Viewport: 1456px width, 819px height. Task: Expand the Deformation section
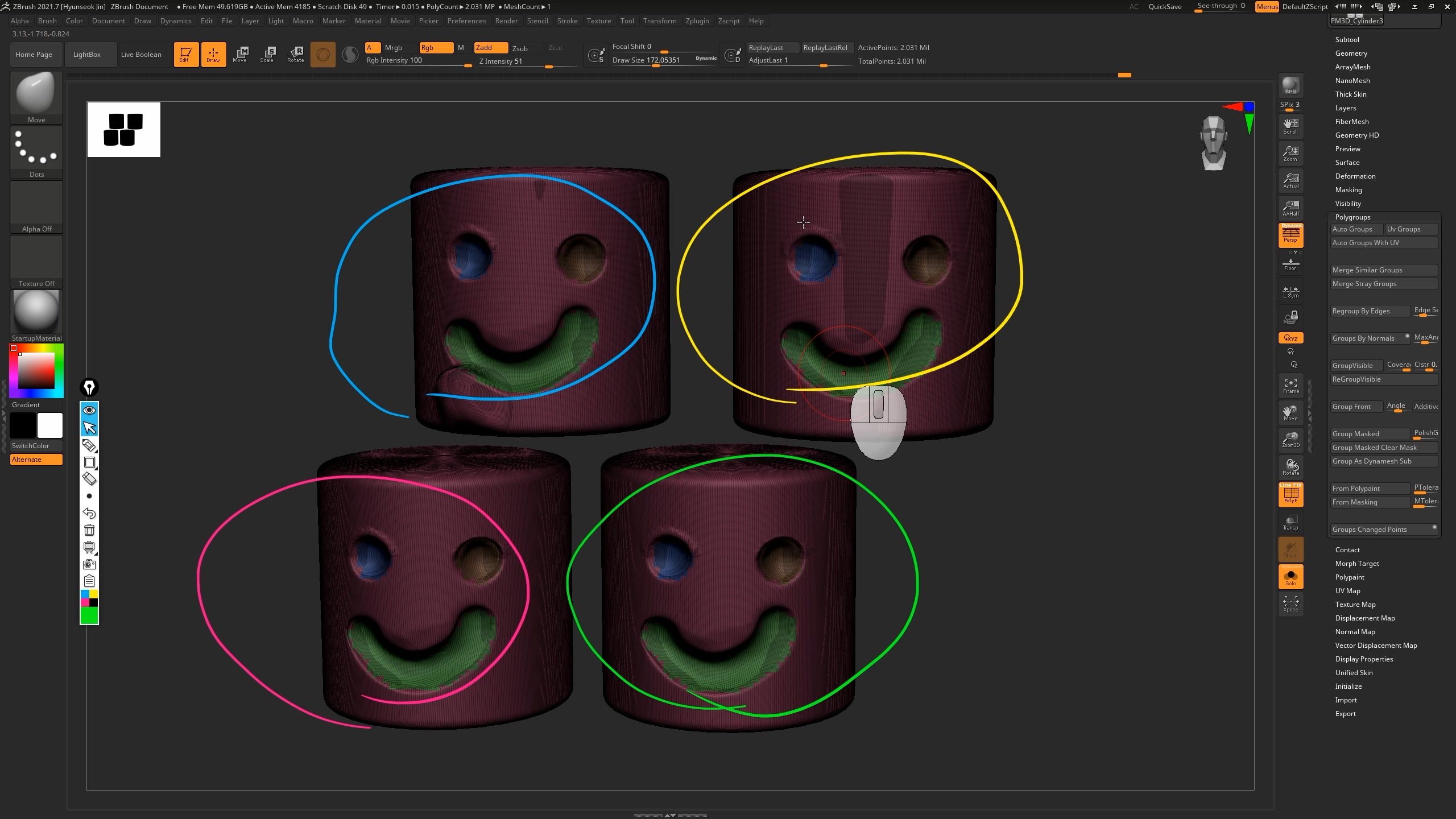[x=1355, y=176]
